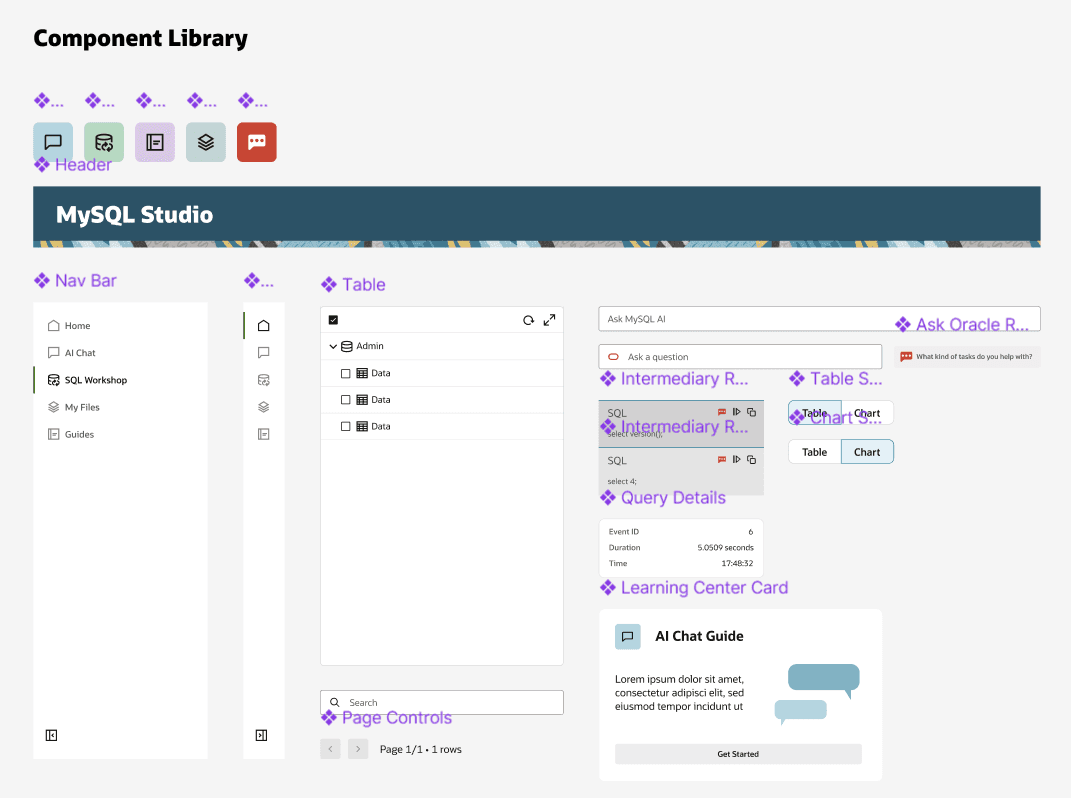Collapse the Admin database tree row
Screen dimensions: 1071x798
[333, 346]
